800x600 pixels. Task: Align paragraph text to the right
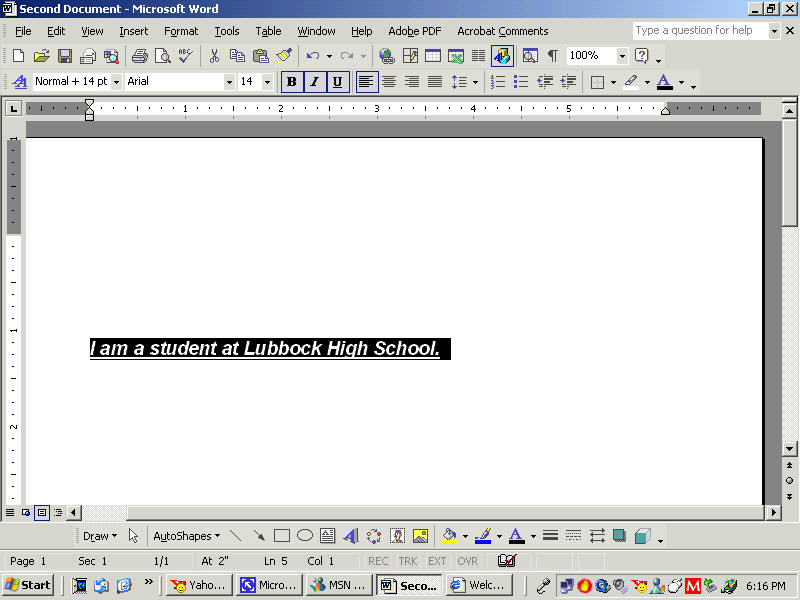(412, 82)
